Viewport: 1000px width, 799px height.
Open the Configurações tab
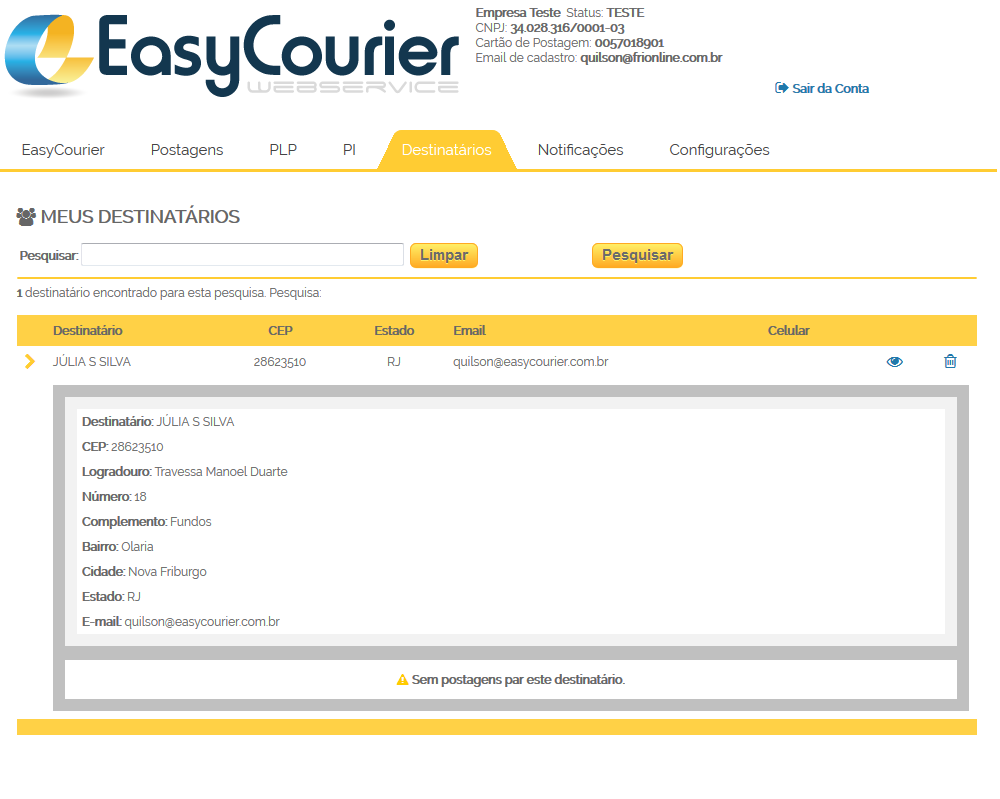coord(719,150)
